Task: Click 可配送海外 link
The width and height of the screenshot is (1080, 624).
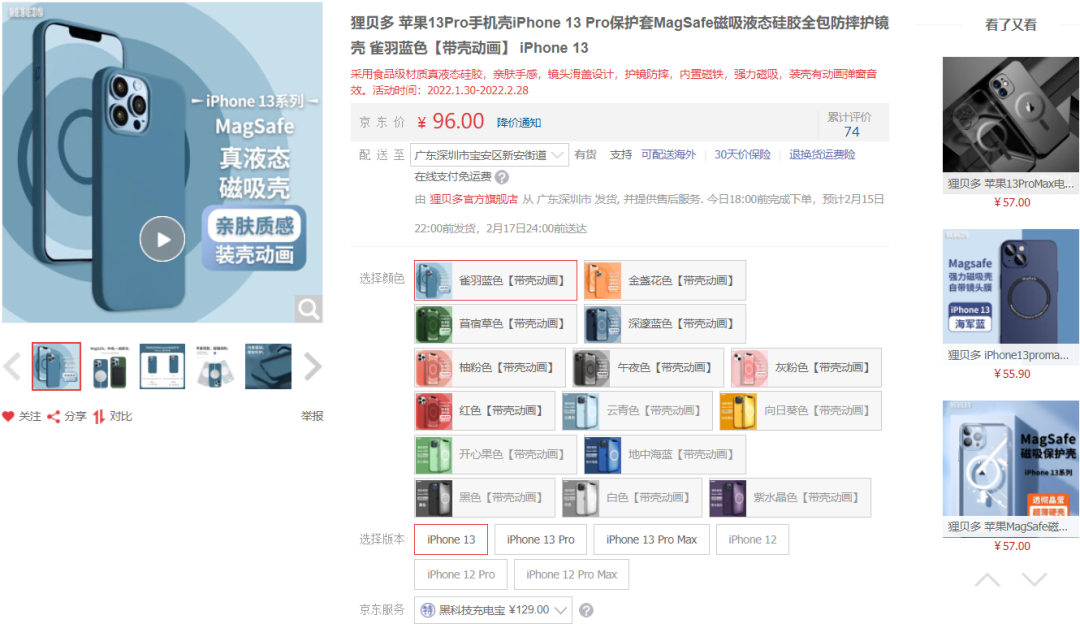Action: [x=669, y=154]
